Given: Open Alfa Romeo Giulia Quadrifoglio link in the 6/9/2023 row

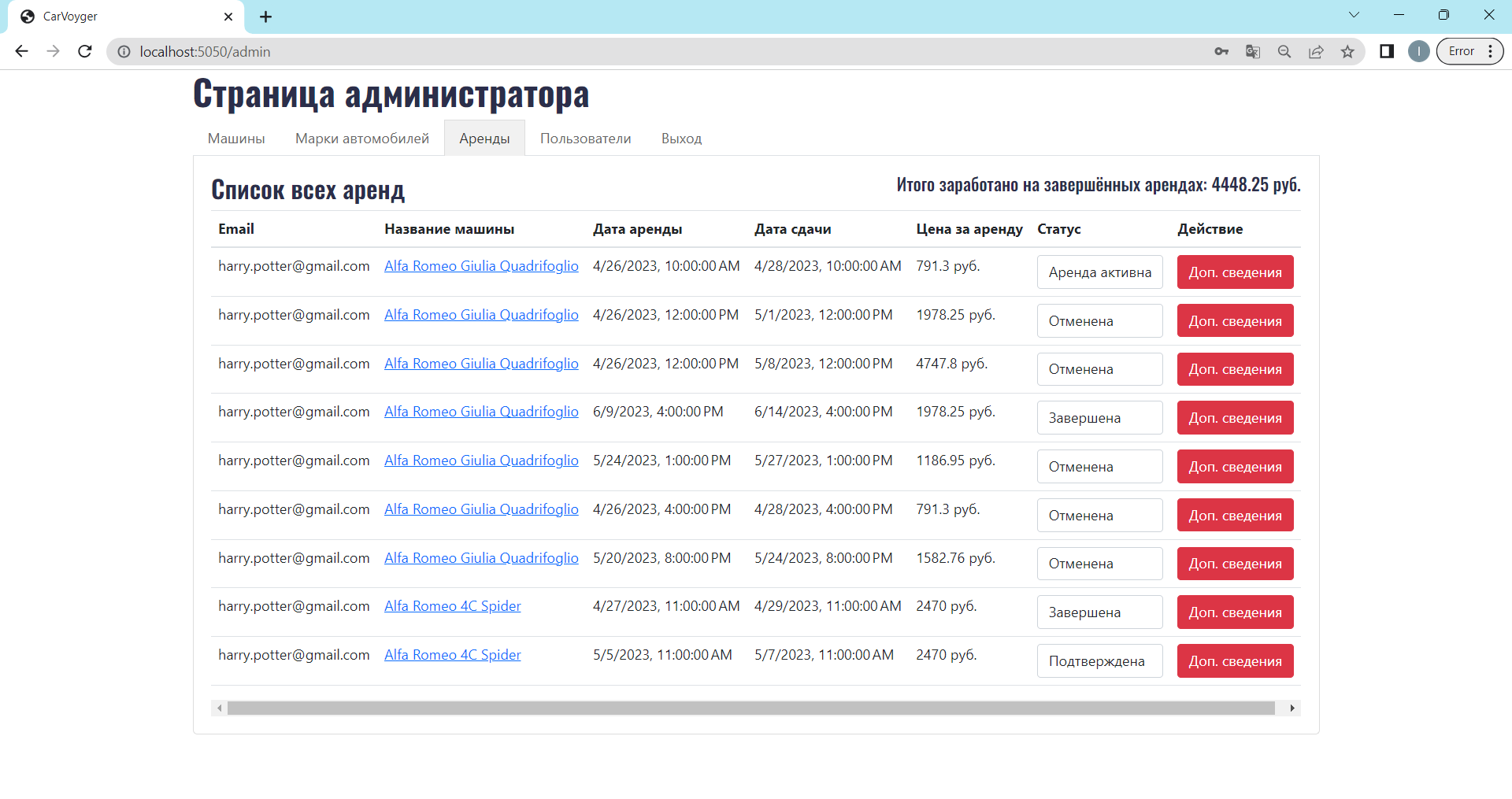Looking at the screenshot, I should click(481, 412).
